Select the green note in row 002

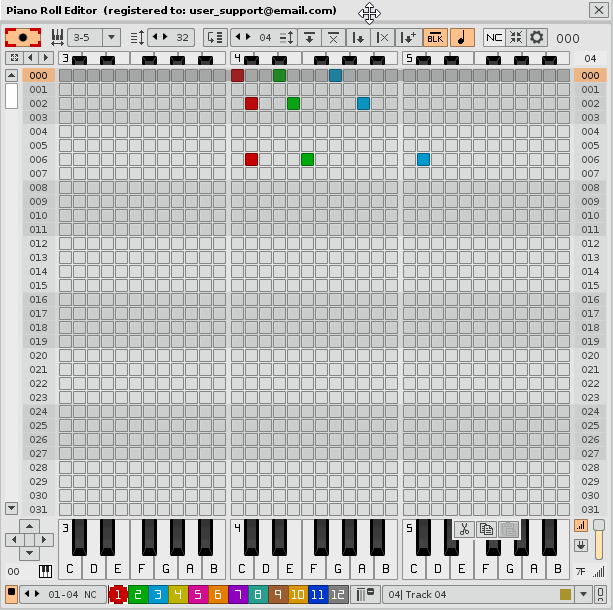point(293,104)
